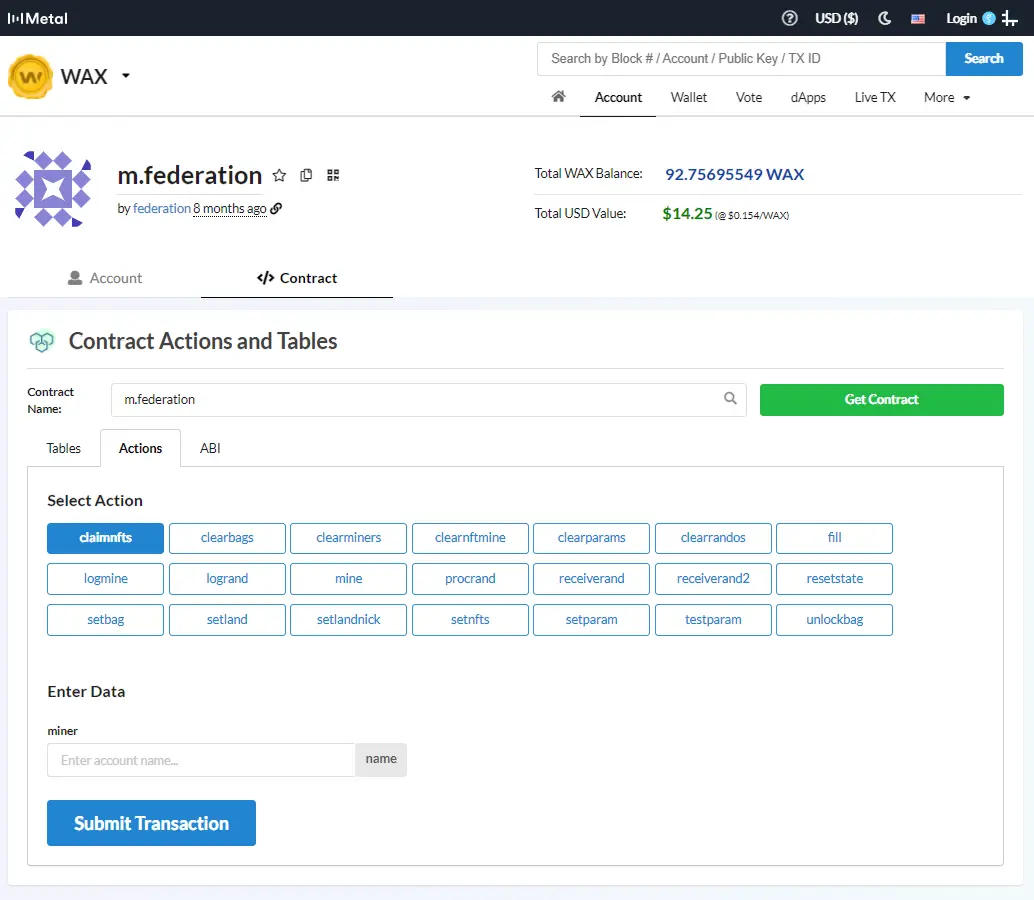Click the 92.75695549 WAX balance
This screenshot has height=900, width=1034.
pos(734,175)
